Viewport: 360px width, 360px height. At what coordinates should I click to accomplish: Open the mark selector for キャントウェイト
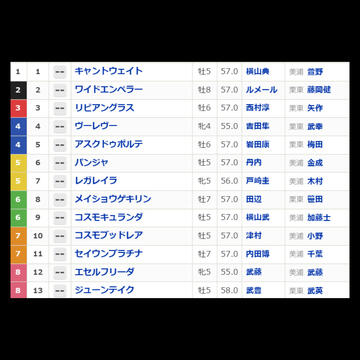point(60,72)
